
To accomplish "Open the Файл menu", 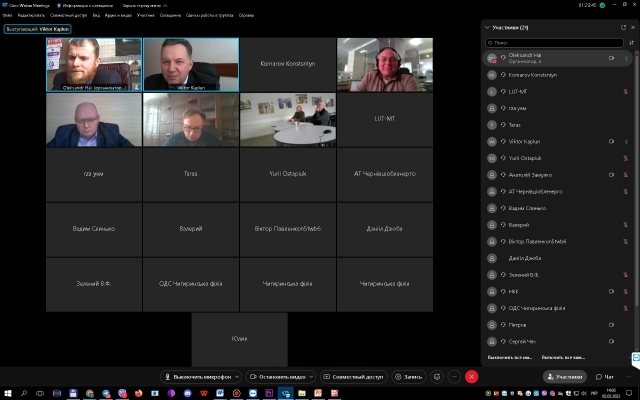I will point(8,15).
